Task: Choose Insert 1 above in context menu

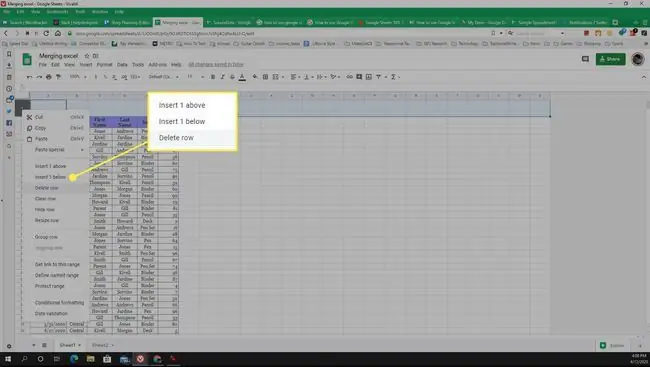Action: [x=50, y=166]
